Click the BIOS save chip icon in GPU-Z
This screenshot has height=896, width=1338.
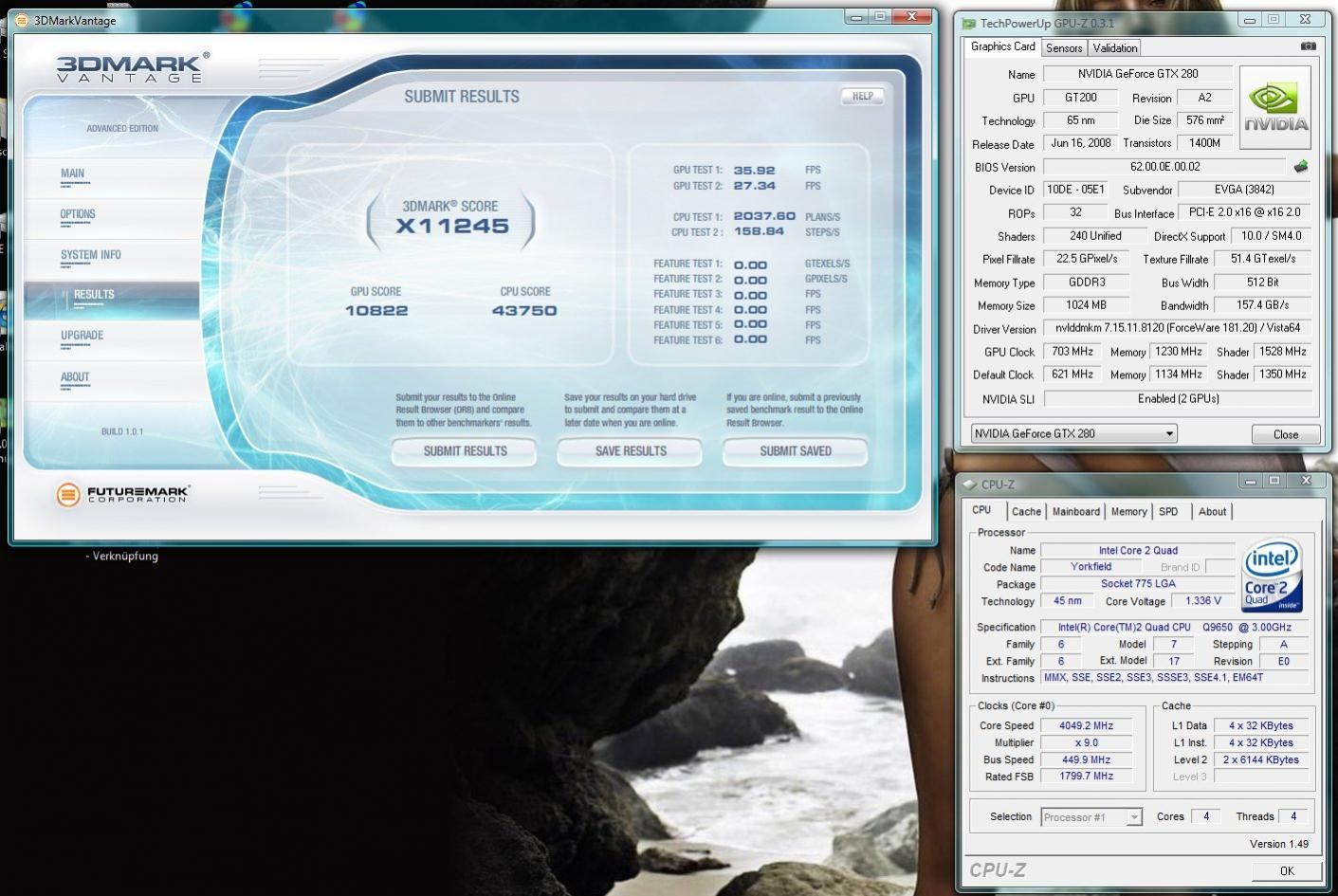(x=1301, y=166)
